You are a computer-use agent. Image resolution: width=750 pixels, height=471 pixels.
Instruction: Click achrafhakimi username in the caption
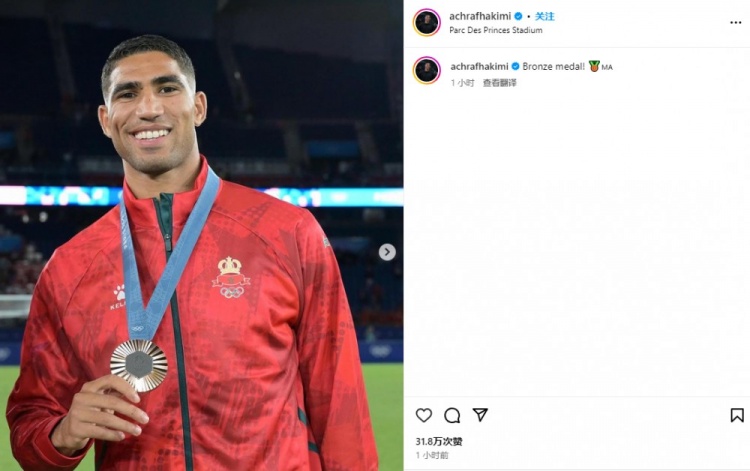point(479,66)
